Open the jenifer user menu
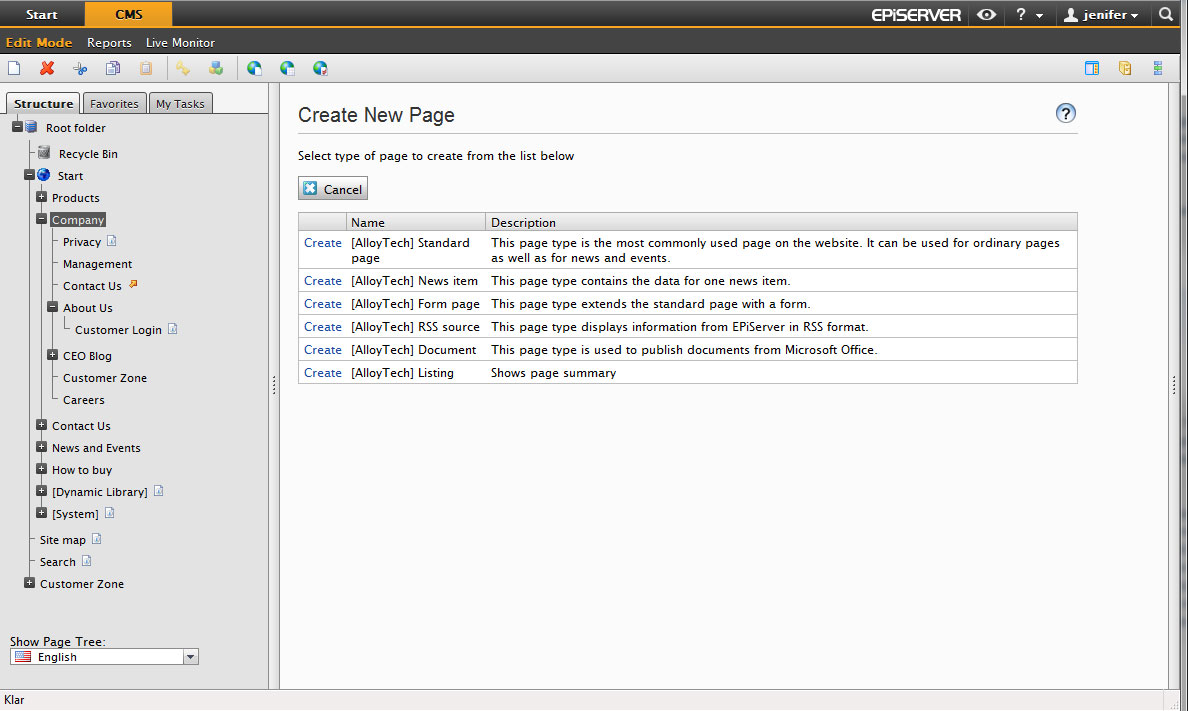The width and height of the screenshot is (1188, 711). tap(1100, 15)
